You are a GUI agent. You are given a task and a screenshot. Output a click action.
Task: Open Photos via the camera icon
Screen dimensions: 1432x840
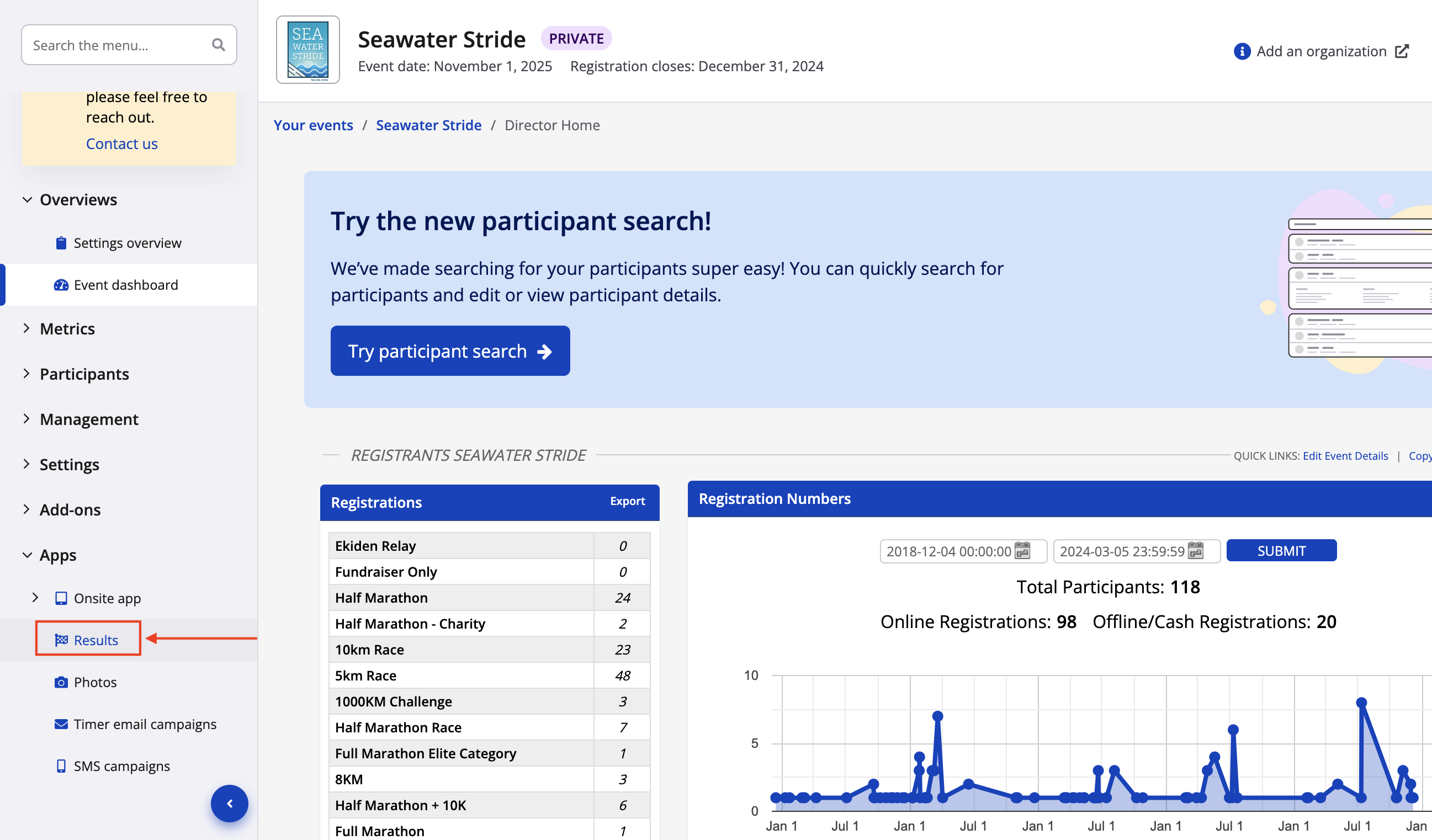coord(61,682)
